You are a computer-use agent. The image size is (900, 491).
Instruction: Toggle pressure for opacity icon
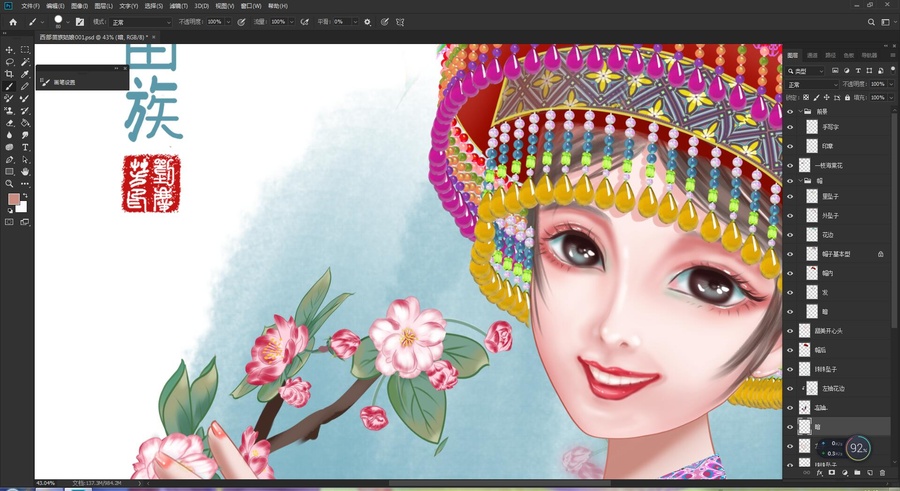[242, 22]
